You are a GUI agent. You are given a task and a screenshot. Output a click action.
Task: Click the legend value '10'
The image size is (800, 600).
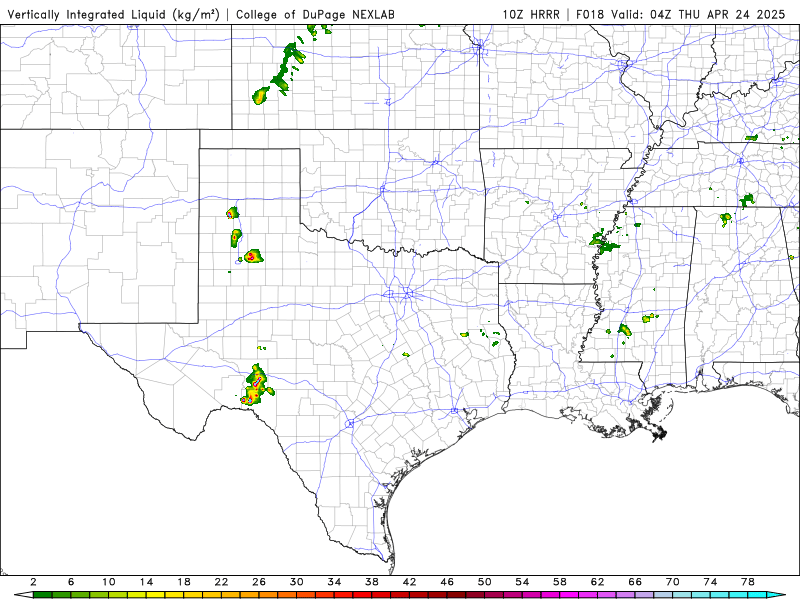pos(108,582)
